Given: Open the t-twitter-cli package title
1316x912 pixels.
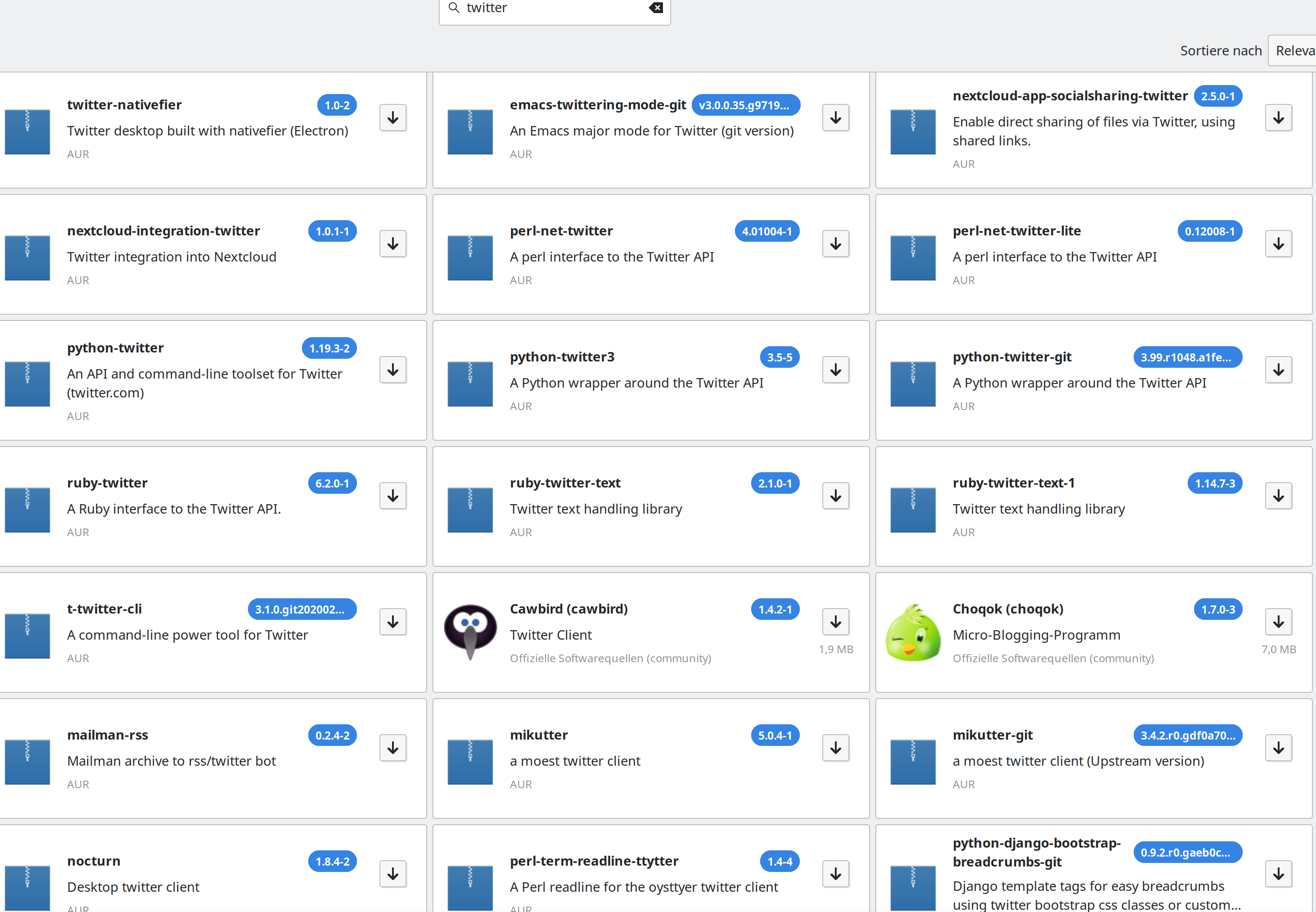Looking at the screenshot, I should (104, 609).
